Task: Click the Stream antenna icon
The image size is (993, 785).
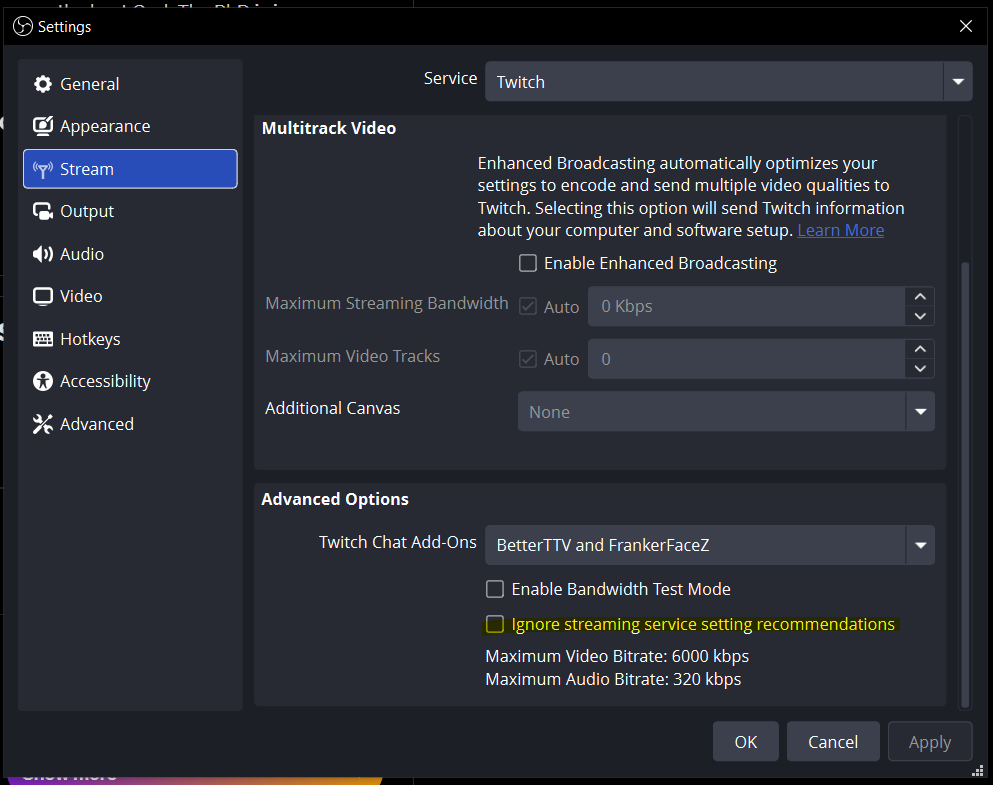Action: coord(42,169)
